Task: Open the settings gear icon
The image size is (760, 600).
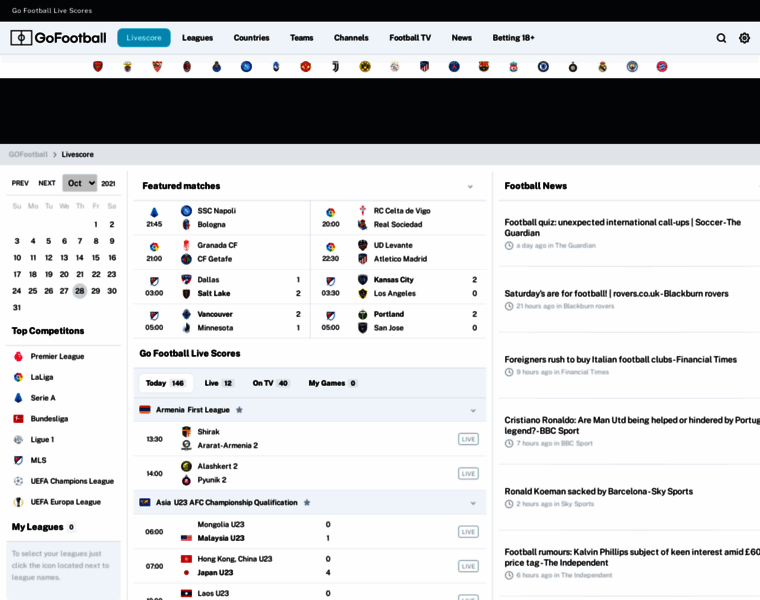Action: 744,38
